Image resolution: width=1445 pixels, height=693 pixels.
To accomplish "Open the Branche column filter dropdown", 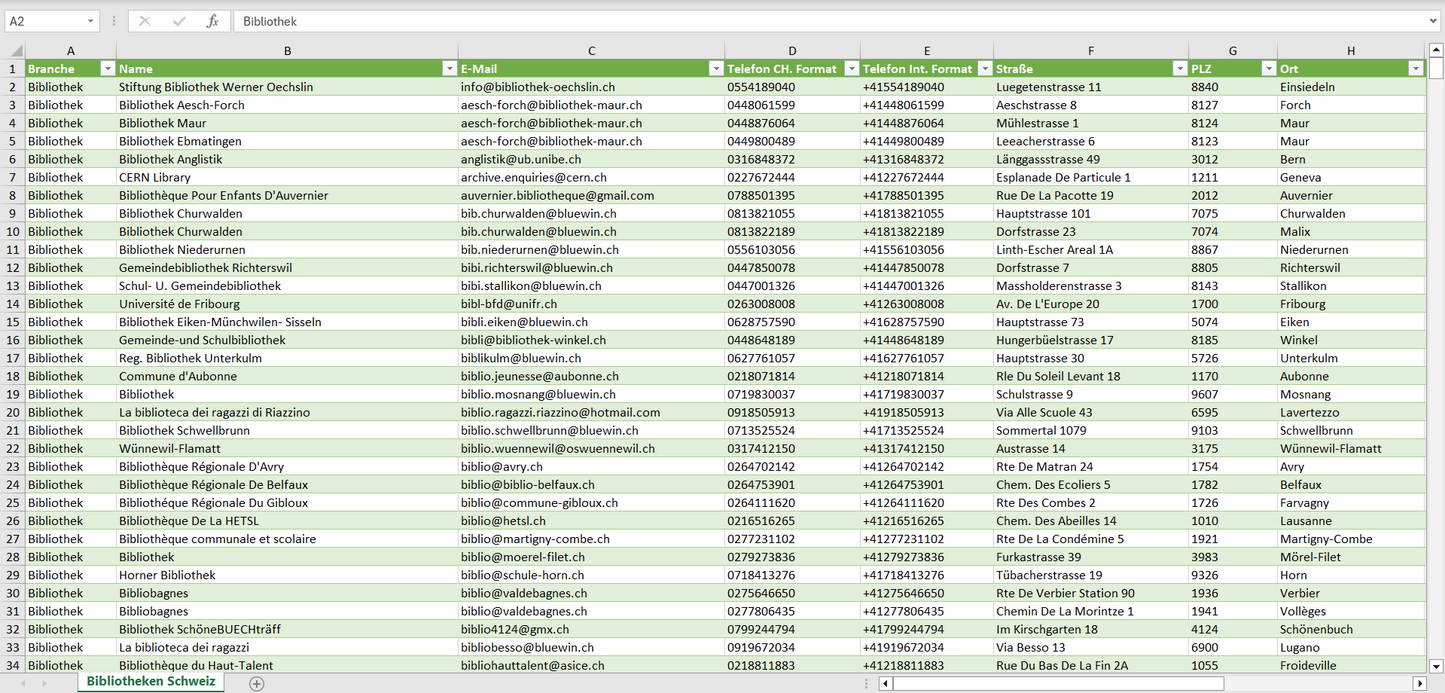I will point(107,69).
